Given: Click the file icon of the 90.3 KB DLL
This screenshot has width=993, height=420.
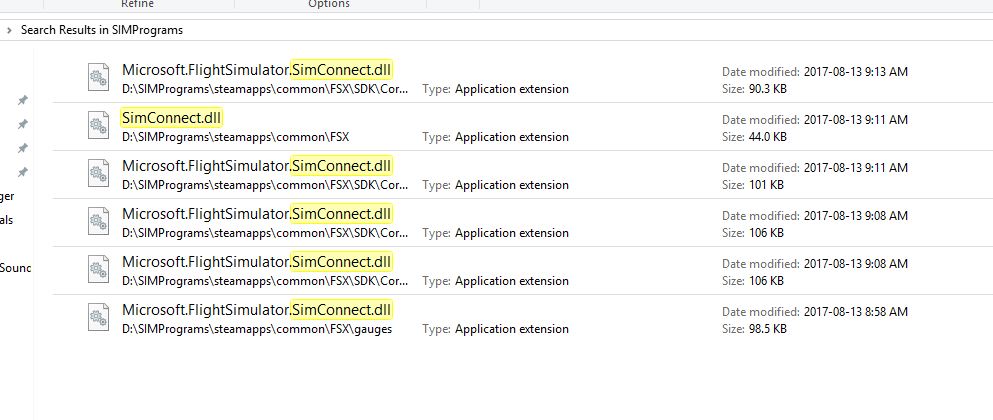Looking at the screenshot, I should click(97, 78).
